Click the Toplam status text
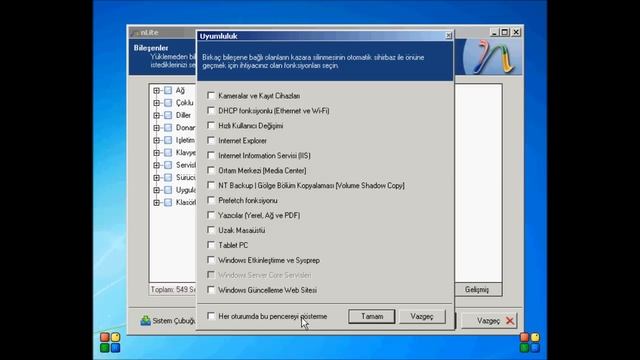640x360 pixels. (x=173, y=289)
